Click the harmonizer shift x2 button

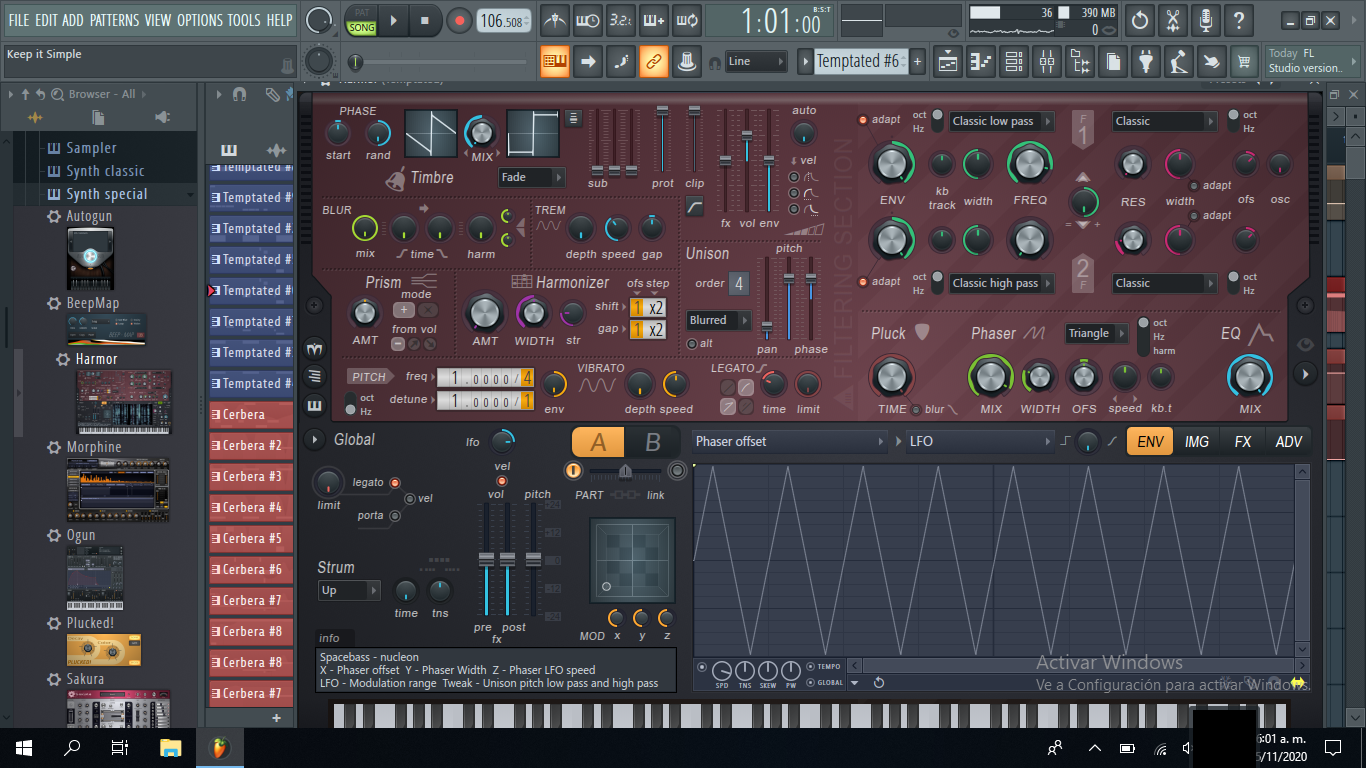tap(655, 307)
